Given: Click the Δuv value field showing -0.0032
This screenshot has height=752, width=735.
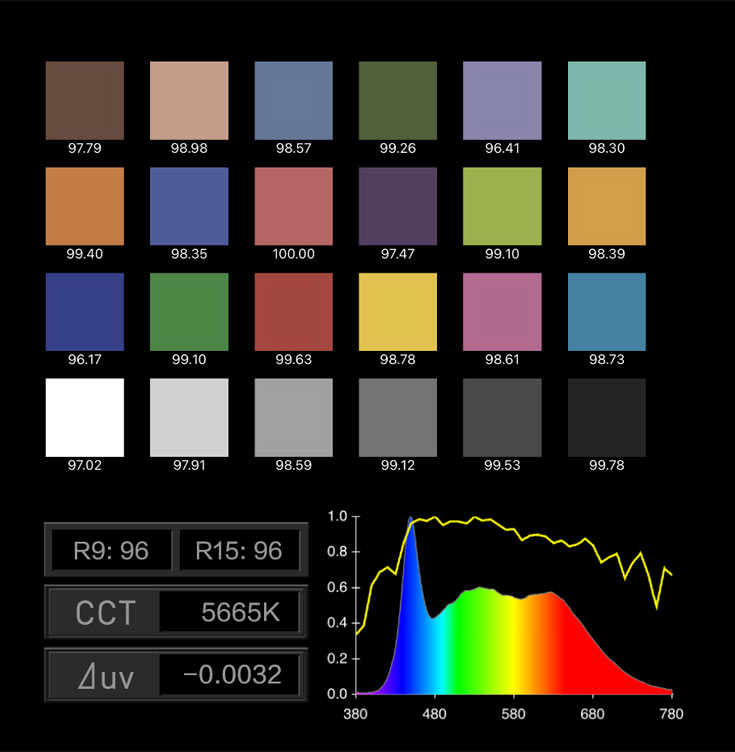Looking at the screenshot, I should pos(232,675).
